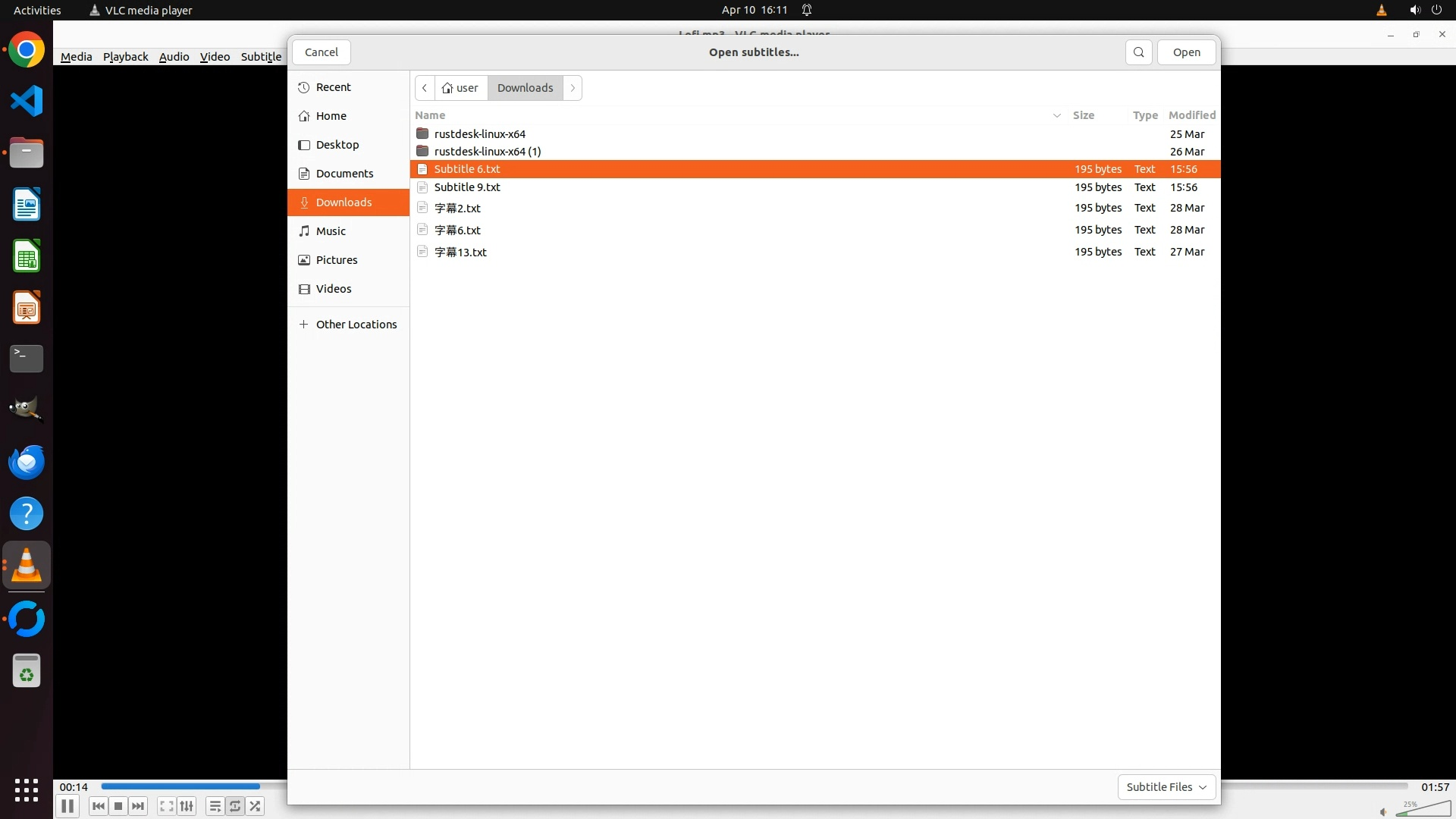
Task: Click the stop playback button
Action: 118,806
